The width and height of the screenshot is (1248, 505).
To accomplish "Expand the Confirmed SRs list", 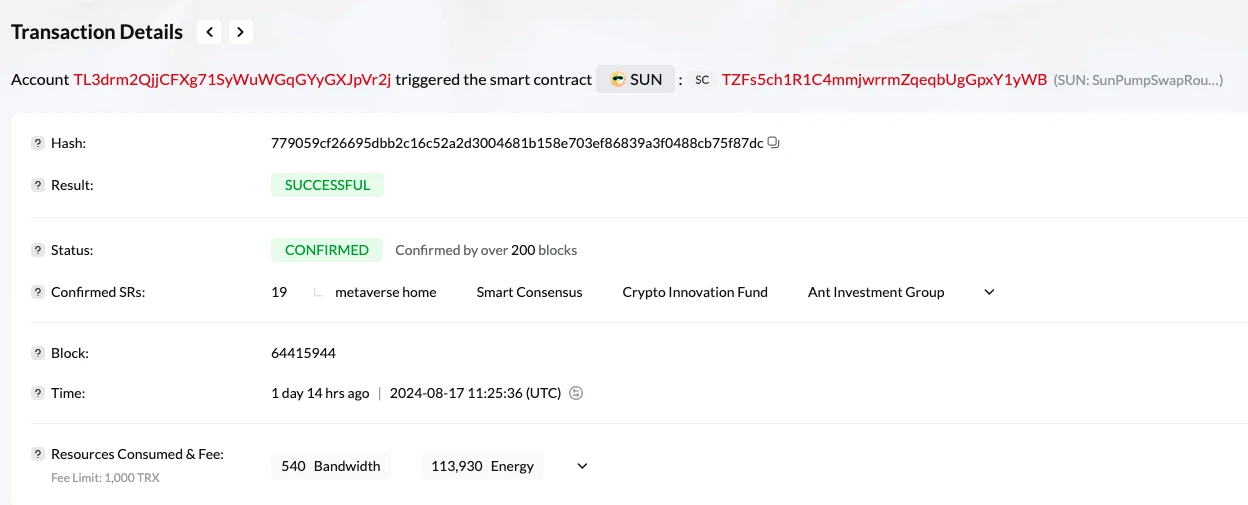I will tap(989, 292).
